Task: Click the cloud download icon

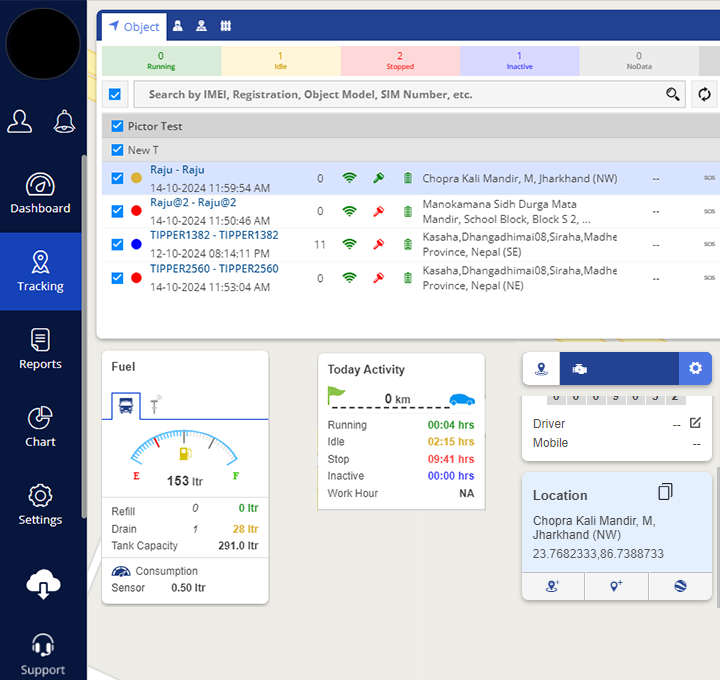Action: pos(43,584)
